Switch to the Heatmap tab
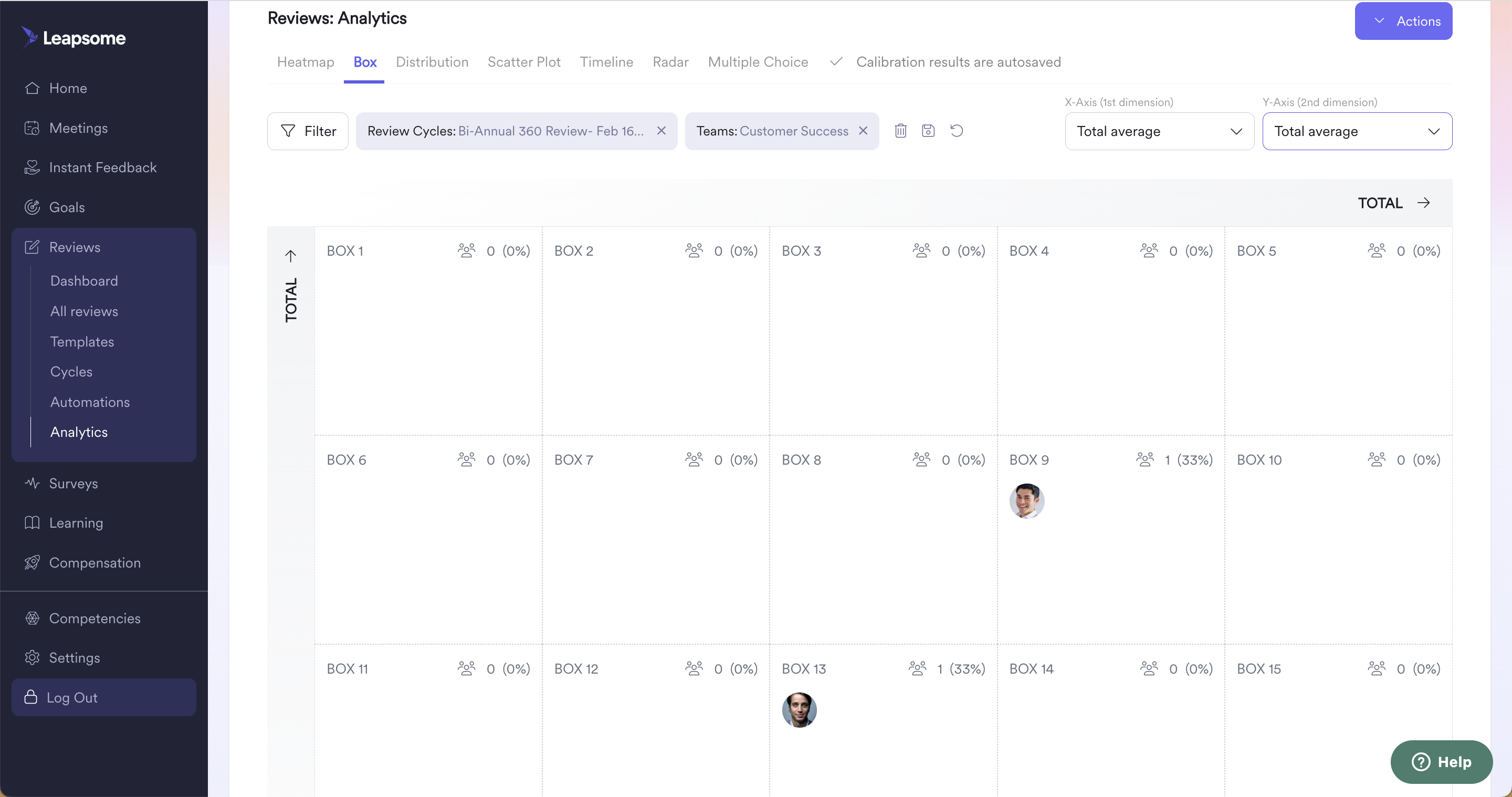Image resolution: width=1512 pixels, height=797 pixels. [305, 61]
